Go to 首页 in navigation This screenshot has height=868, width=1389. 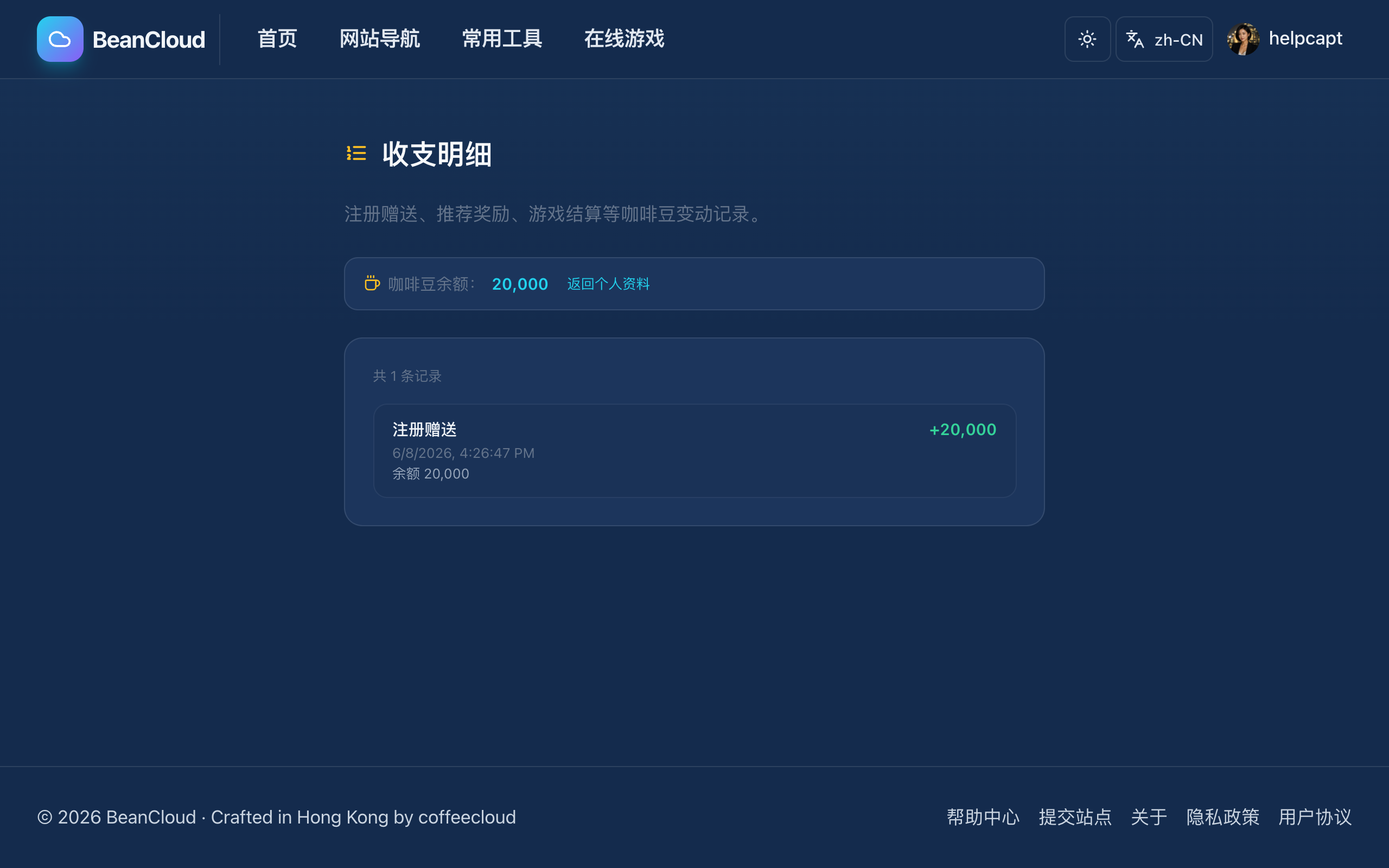click(x=277, y=39)
